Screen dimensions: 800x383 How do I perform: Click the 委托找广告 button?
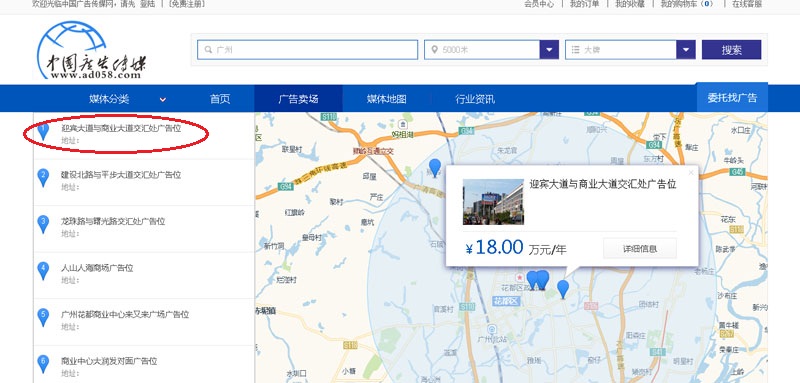[x=732, y=98]
